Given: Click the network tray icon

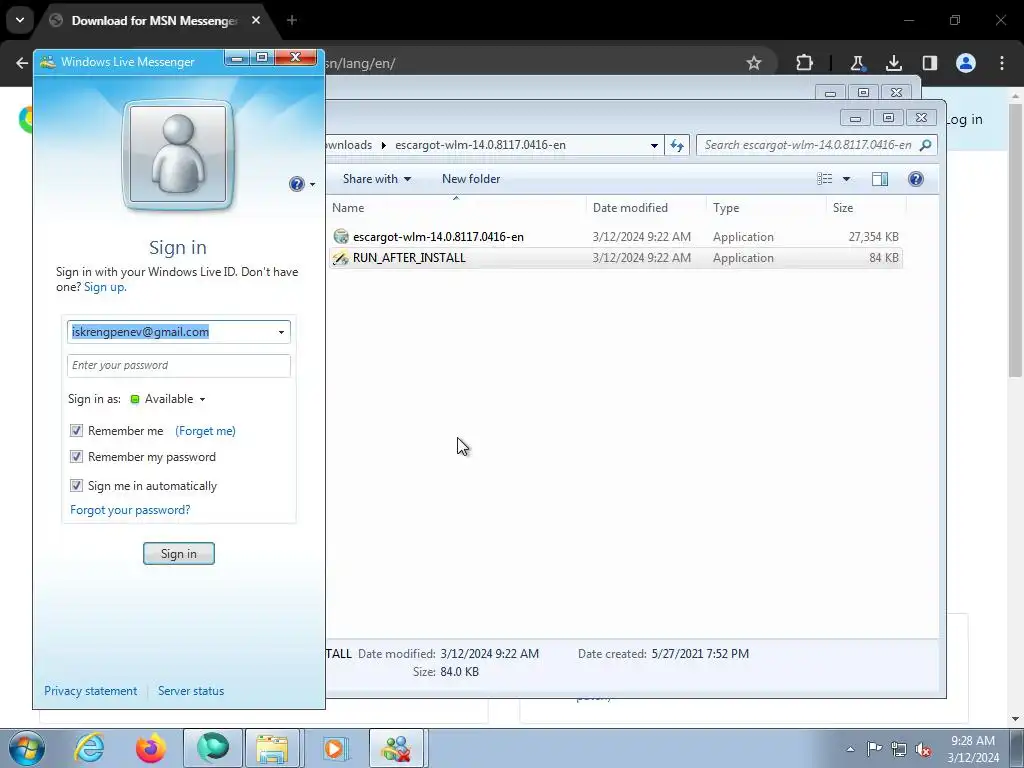Looking at the screenshot, I should [899, 750].
